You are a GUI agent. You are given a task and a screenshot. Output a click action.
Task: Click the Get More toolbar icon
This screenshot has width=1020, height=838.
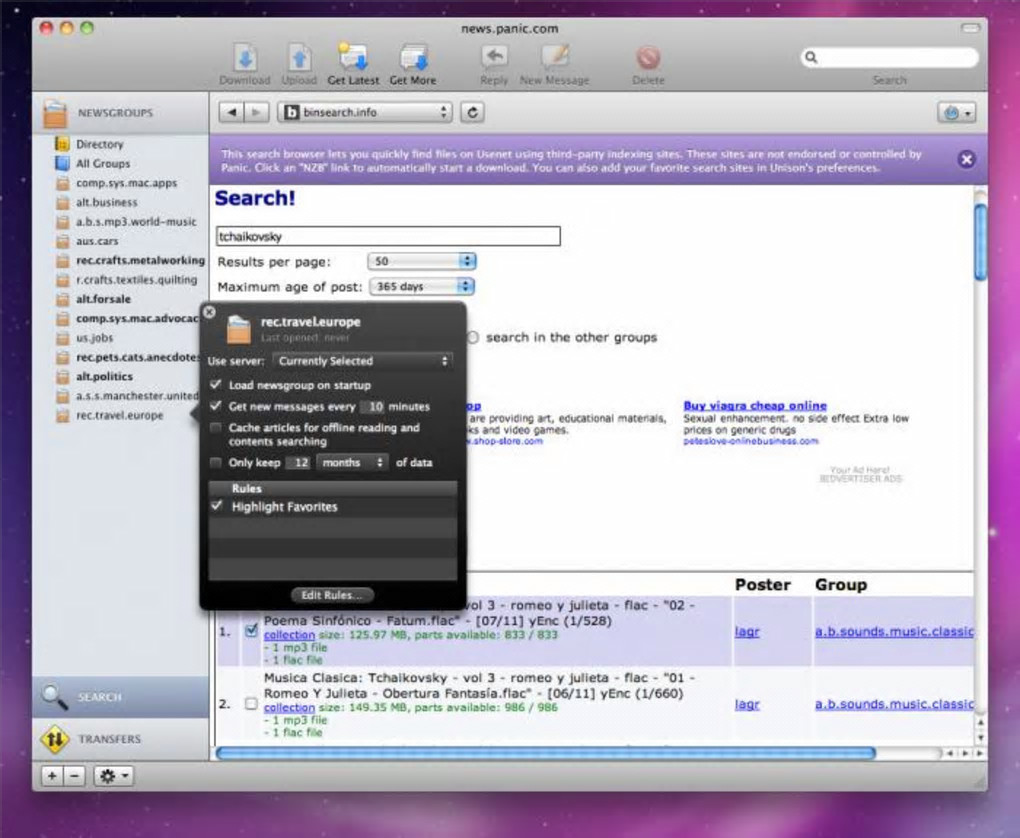412,58
